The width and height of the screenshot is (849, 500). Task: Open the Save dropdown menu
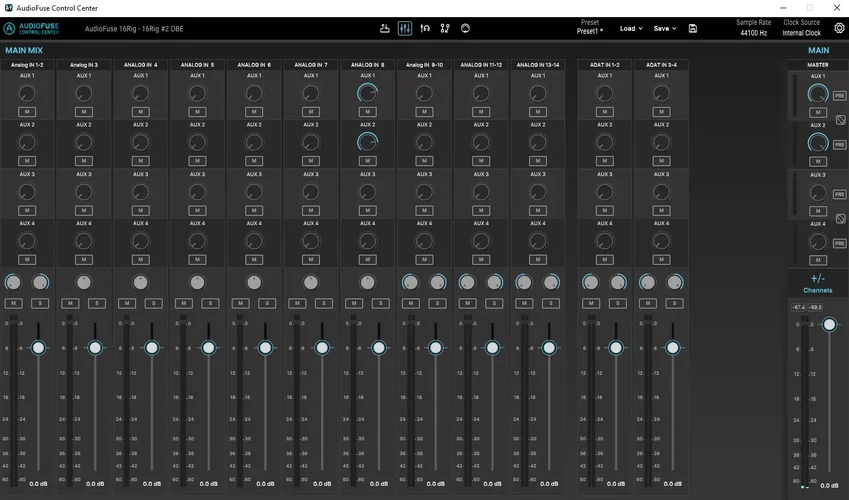tap(665, 29)
